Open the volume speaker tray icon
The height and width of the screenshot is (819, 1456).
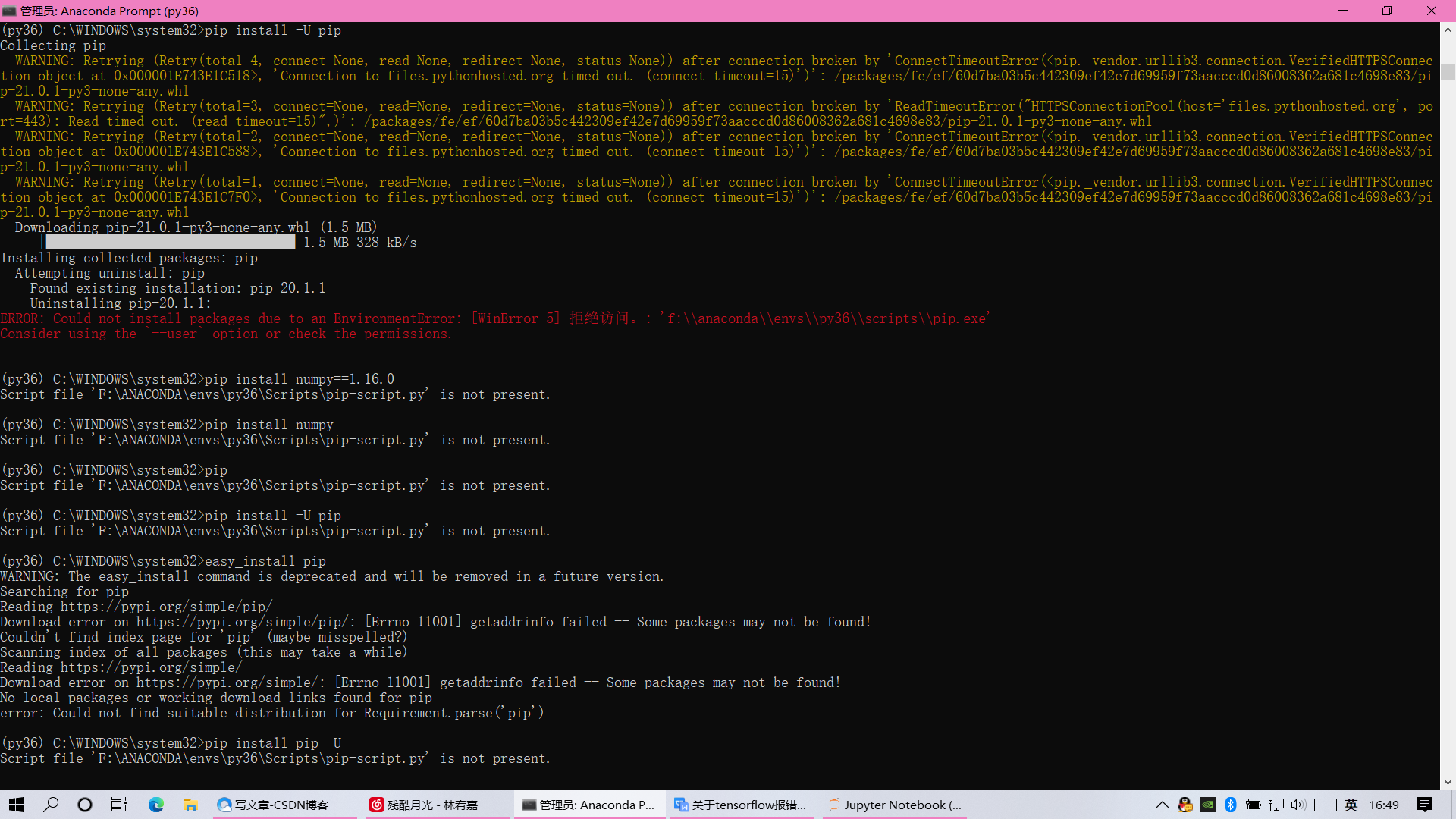click(x=1298, y=805)
